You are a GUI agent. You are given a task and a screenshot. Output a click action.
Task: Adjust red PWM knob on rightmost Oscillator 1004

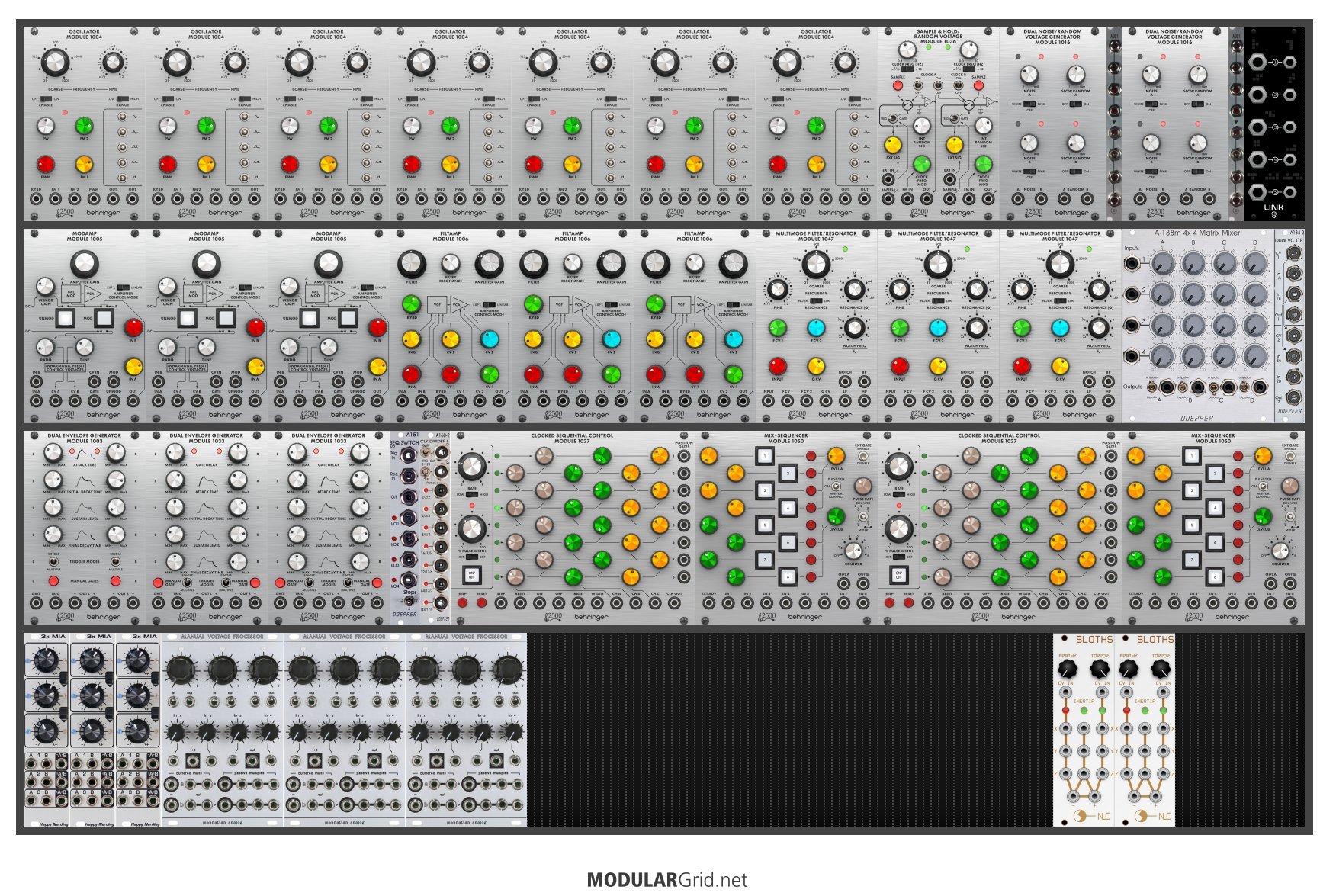point(777,164)
